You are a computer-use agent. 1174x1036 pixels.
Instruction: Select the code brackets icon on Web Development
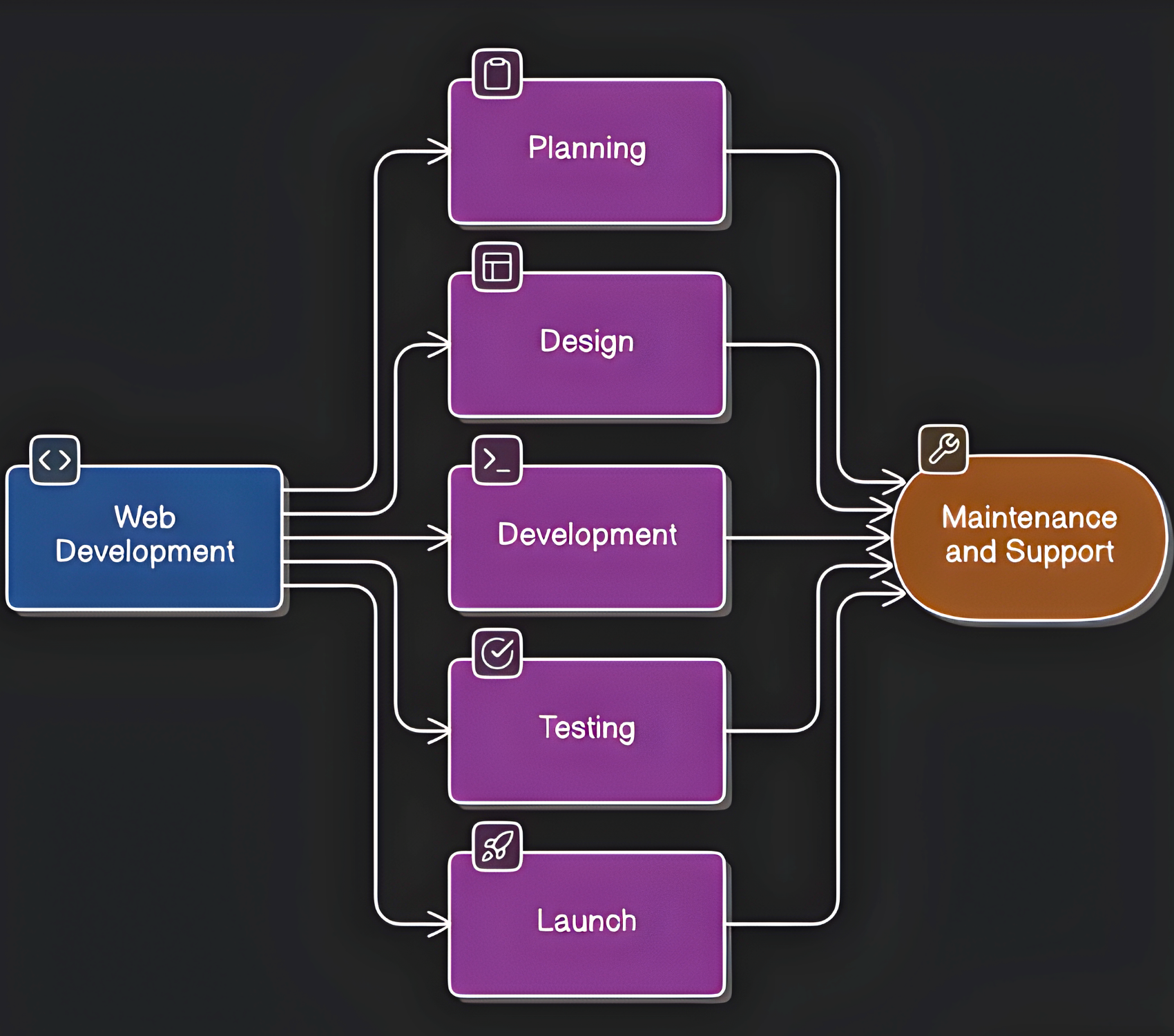[x=55, y=460]
